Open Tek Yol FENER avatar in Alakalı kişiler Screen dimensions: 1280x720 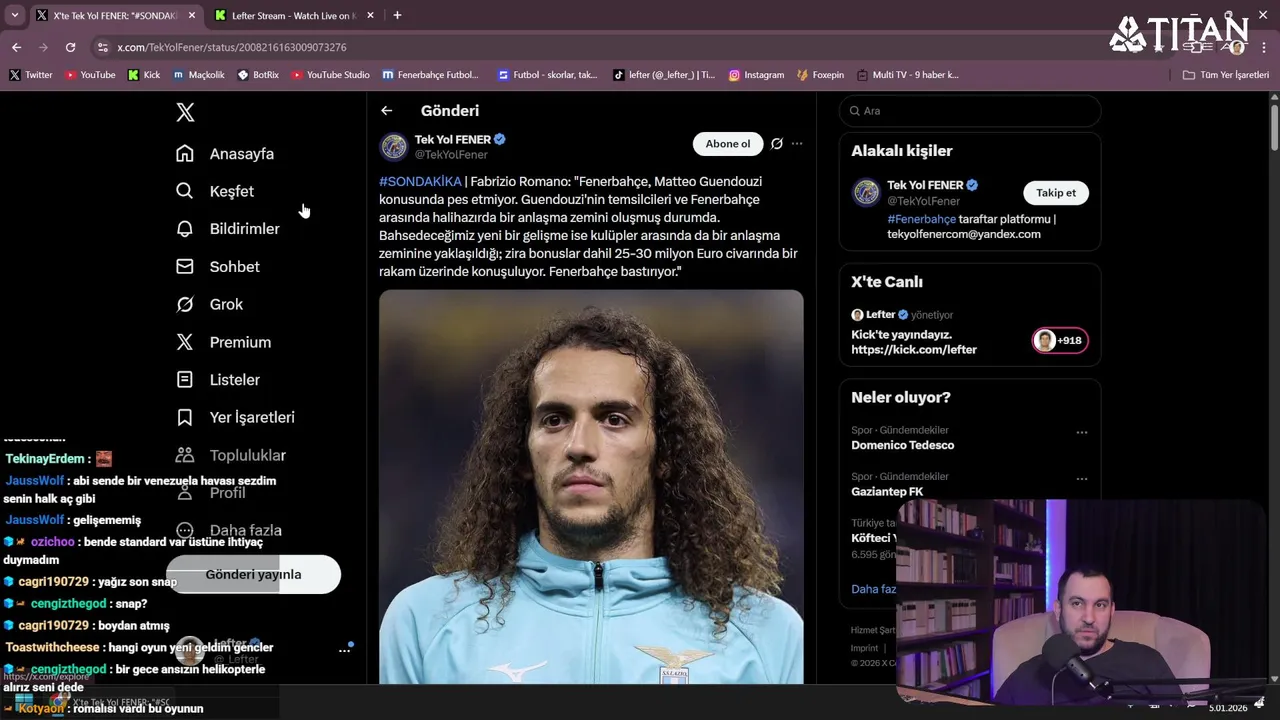coord(866,193)
